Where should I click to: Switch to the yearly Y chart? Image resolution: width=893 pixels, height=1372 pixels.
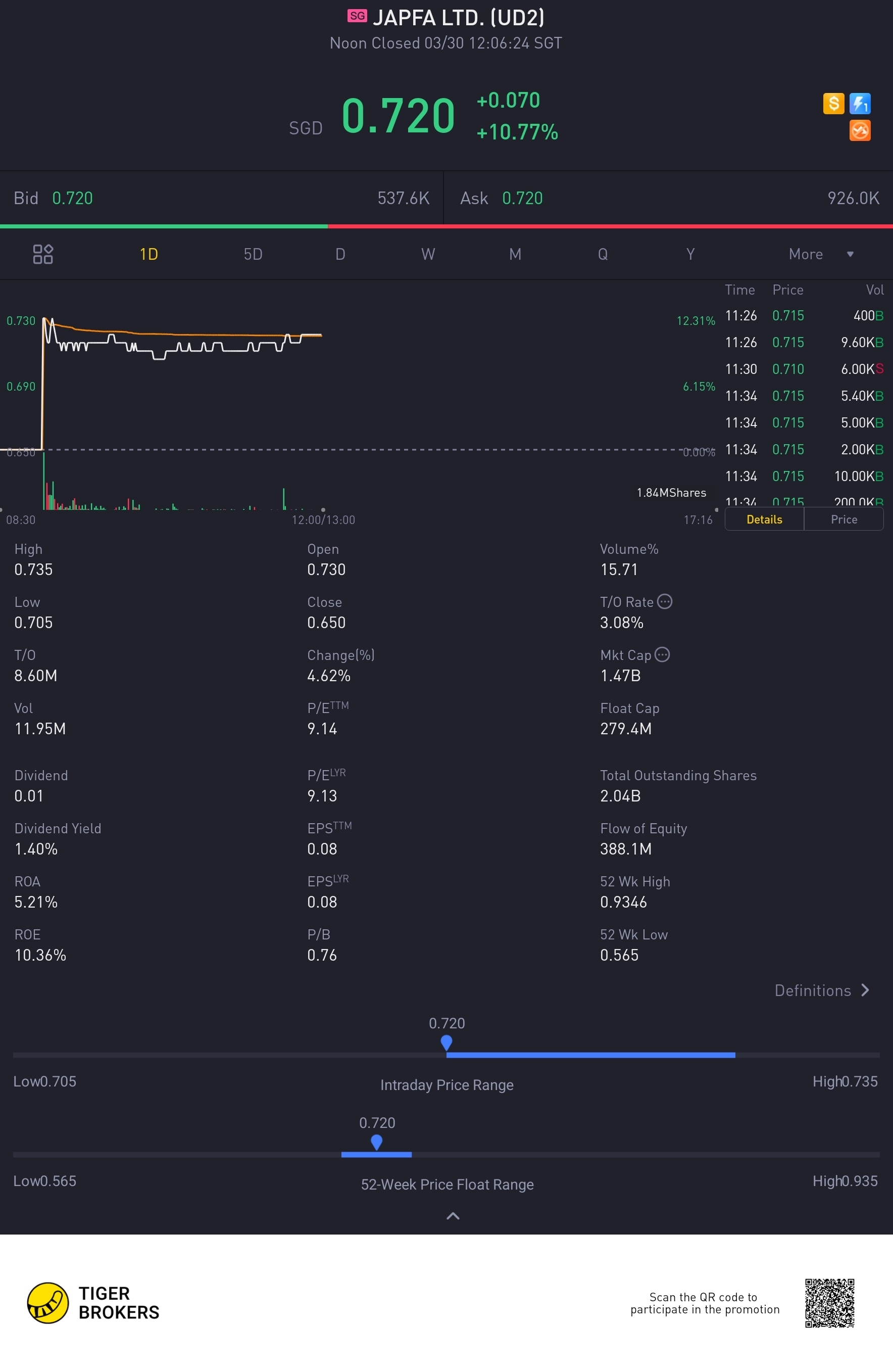(690, 254)
